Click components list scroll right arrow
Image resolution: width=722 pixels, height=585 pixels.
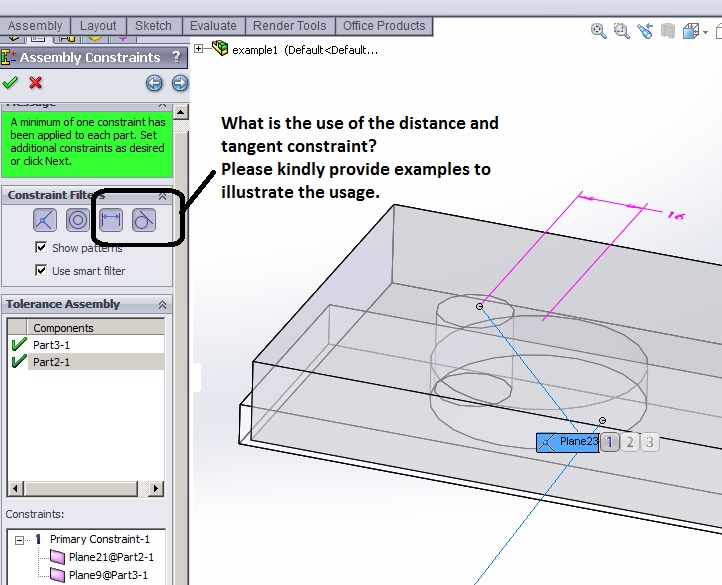coord(156,488)
